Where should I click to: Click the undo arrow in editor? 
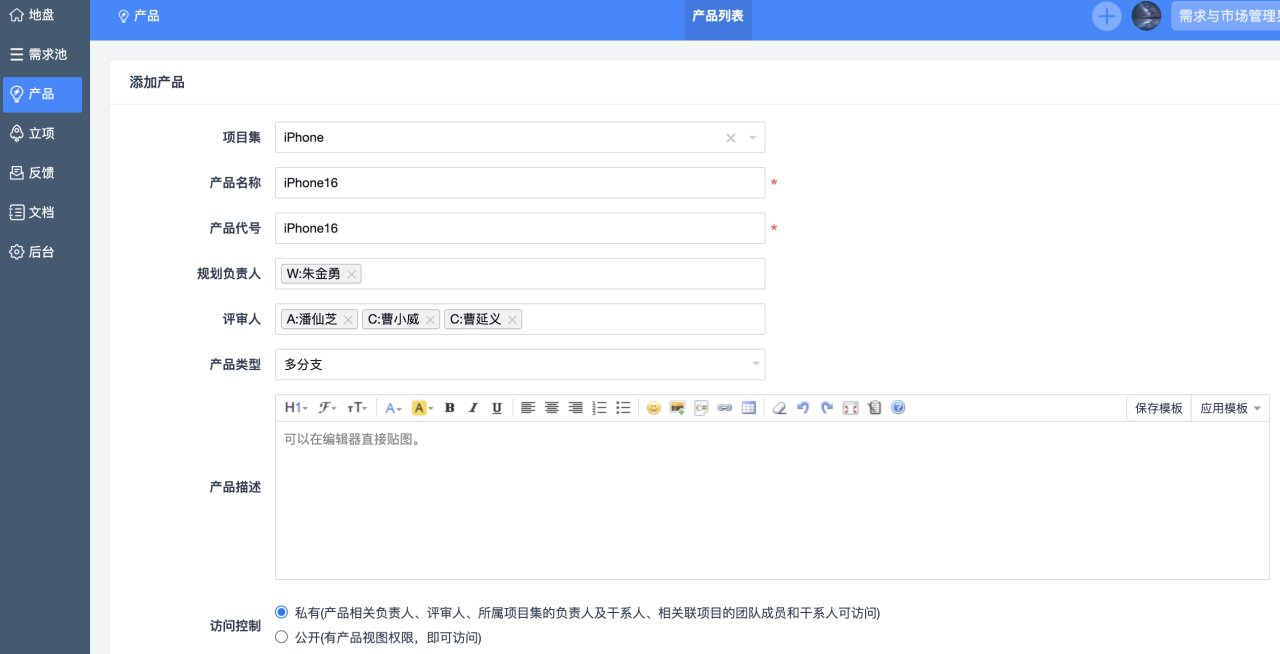[802, 408]
